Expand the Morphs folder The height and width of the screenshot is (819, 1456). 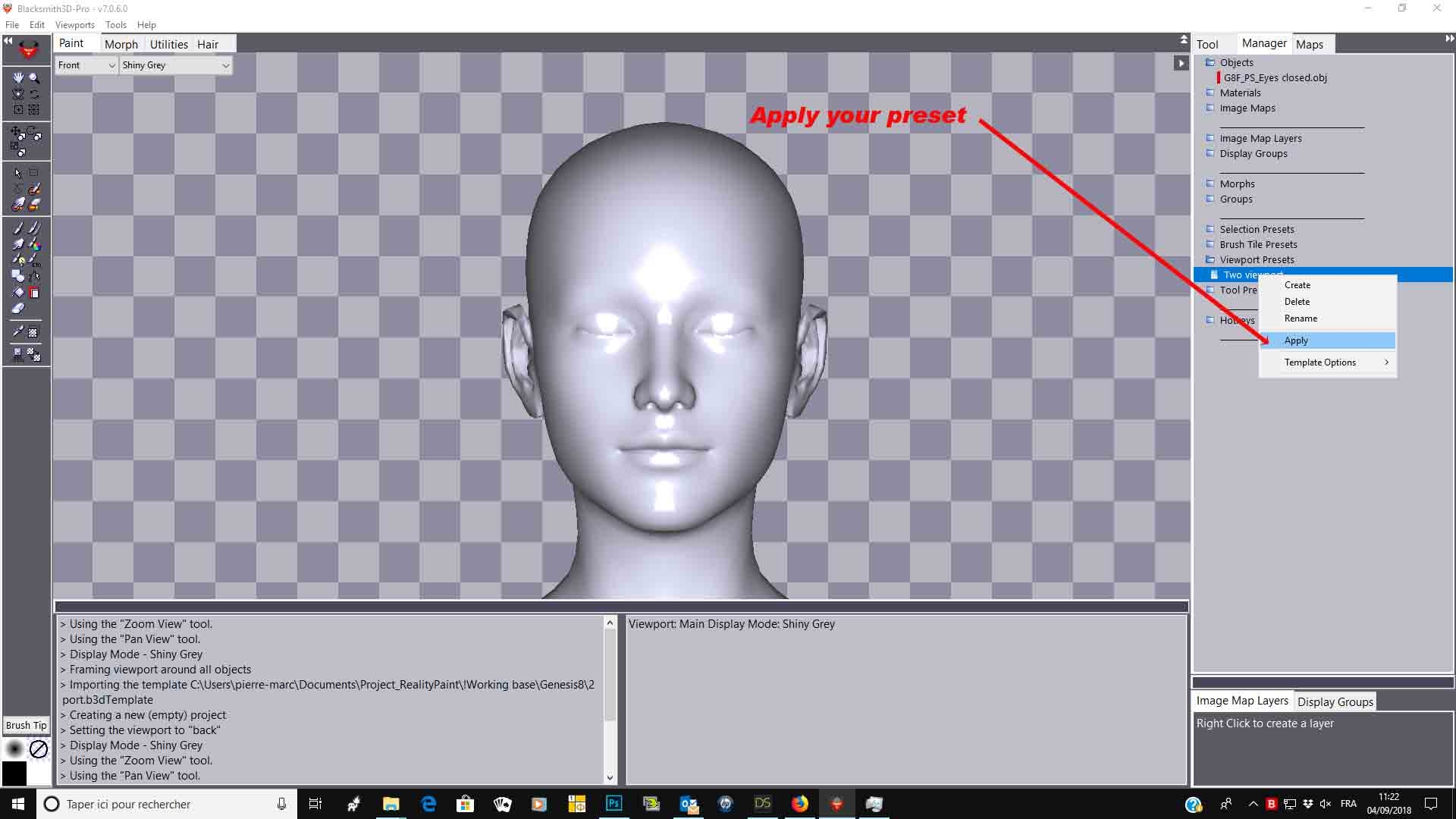1210,184
